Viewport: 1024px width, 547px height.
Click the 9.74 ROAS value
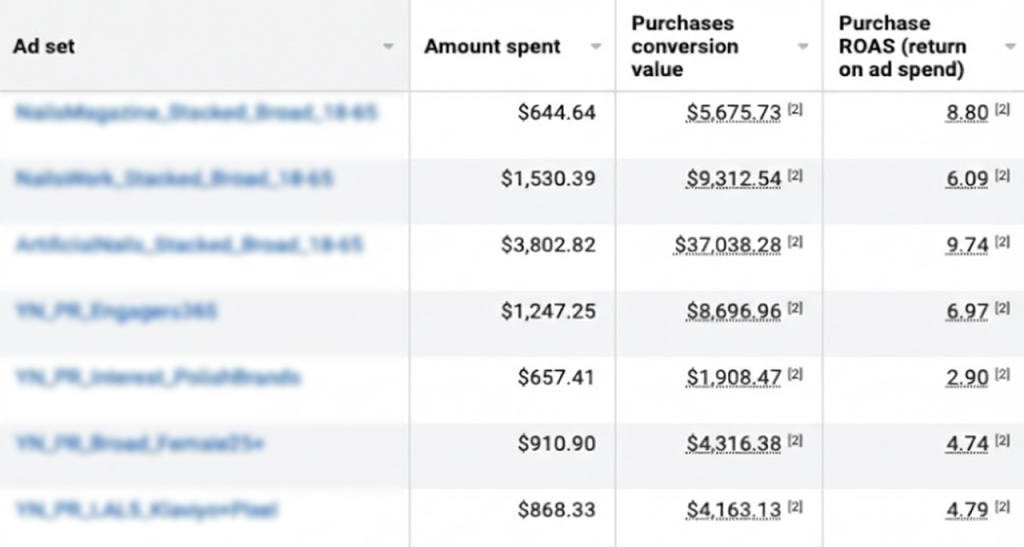967,245
